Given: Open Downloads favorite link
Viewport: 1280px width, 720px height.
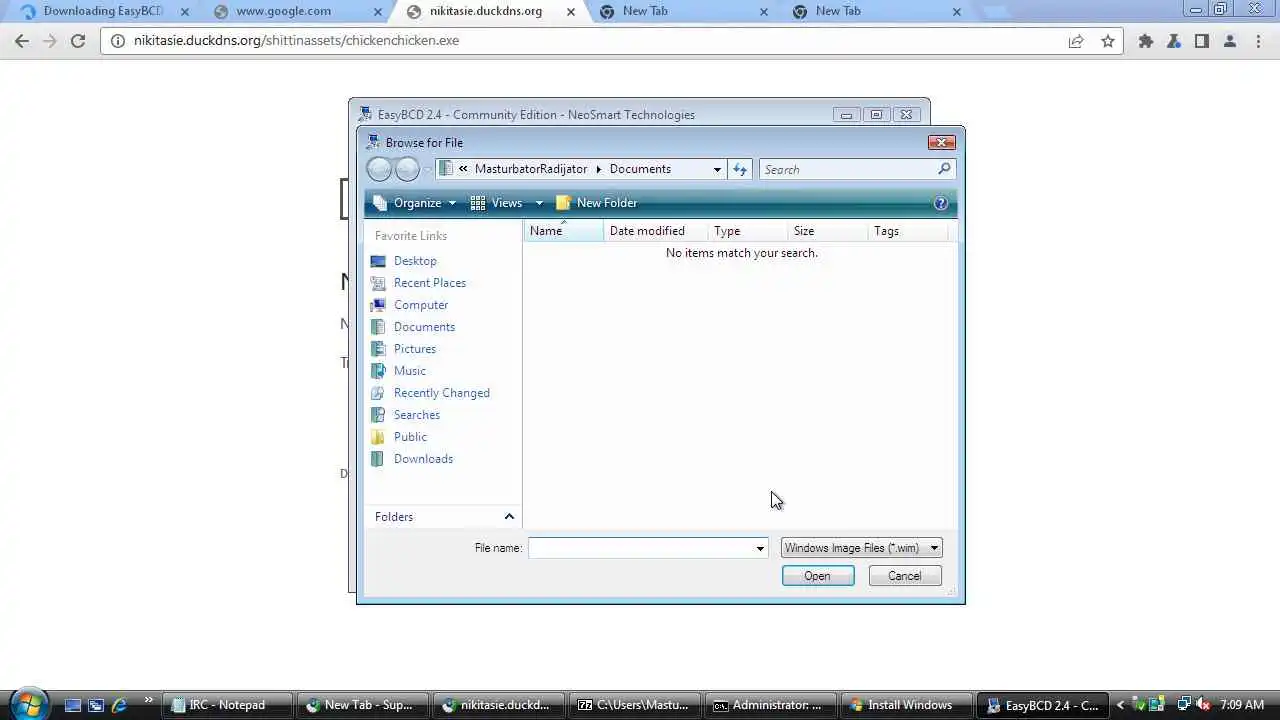Looking at the screenshot, I should pos(423,459).
